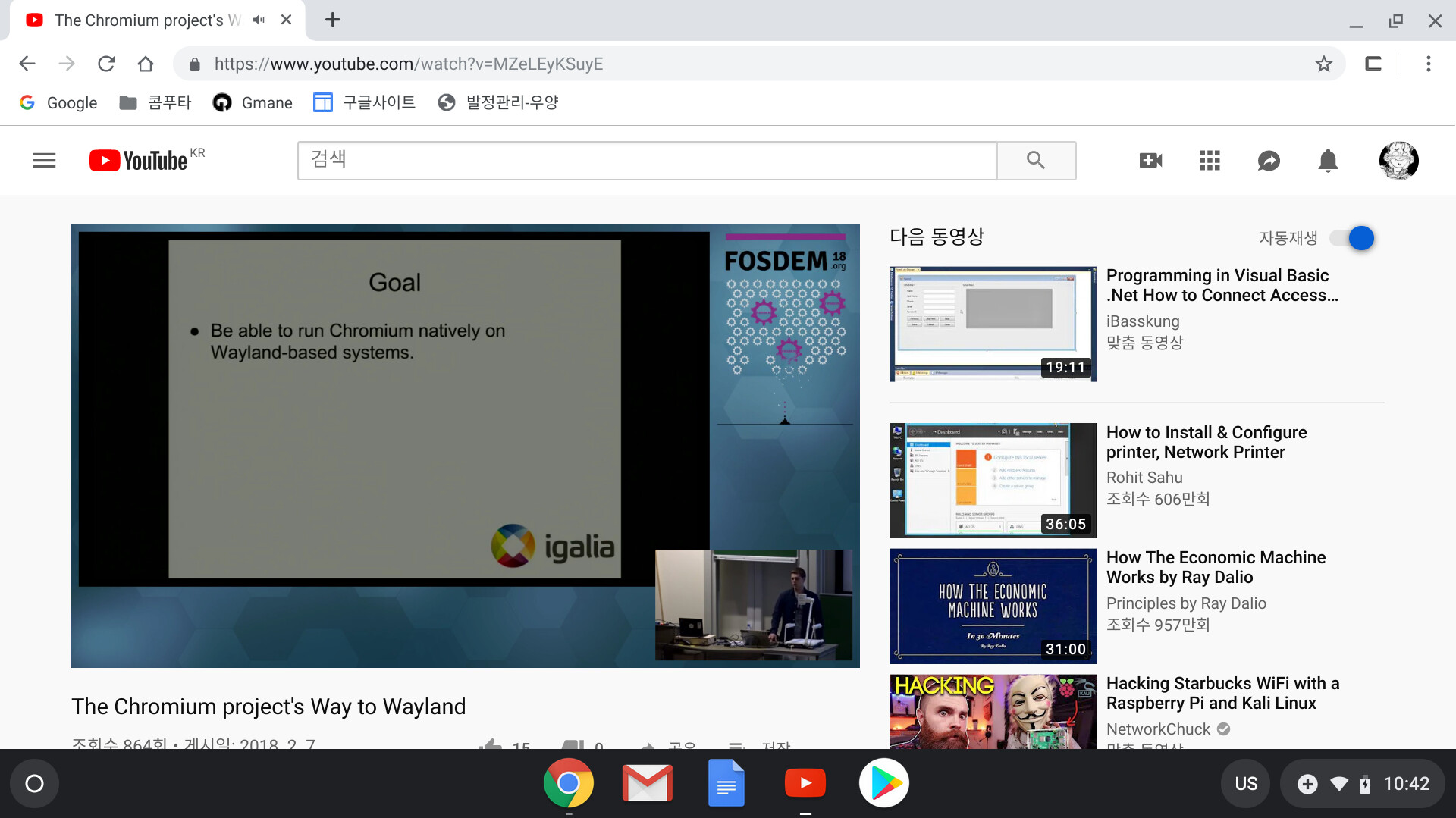Open the Gmane bookmark
1456x818 pixels.
[x=253, y=102]
